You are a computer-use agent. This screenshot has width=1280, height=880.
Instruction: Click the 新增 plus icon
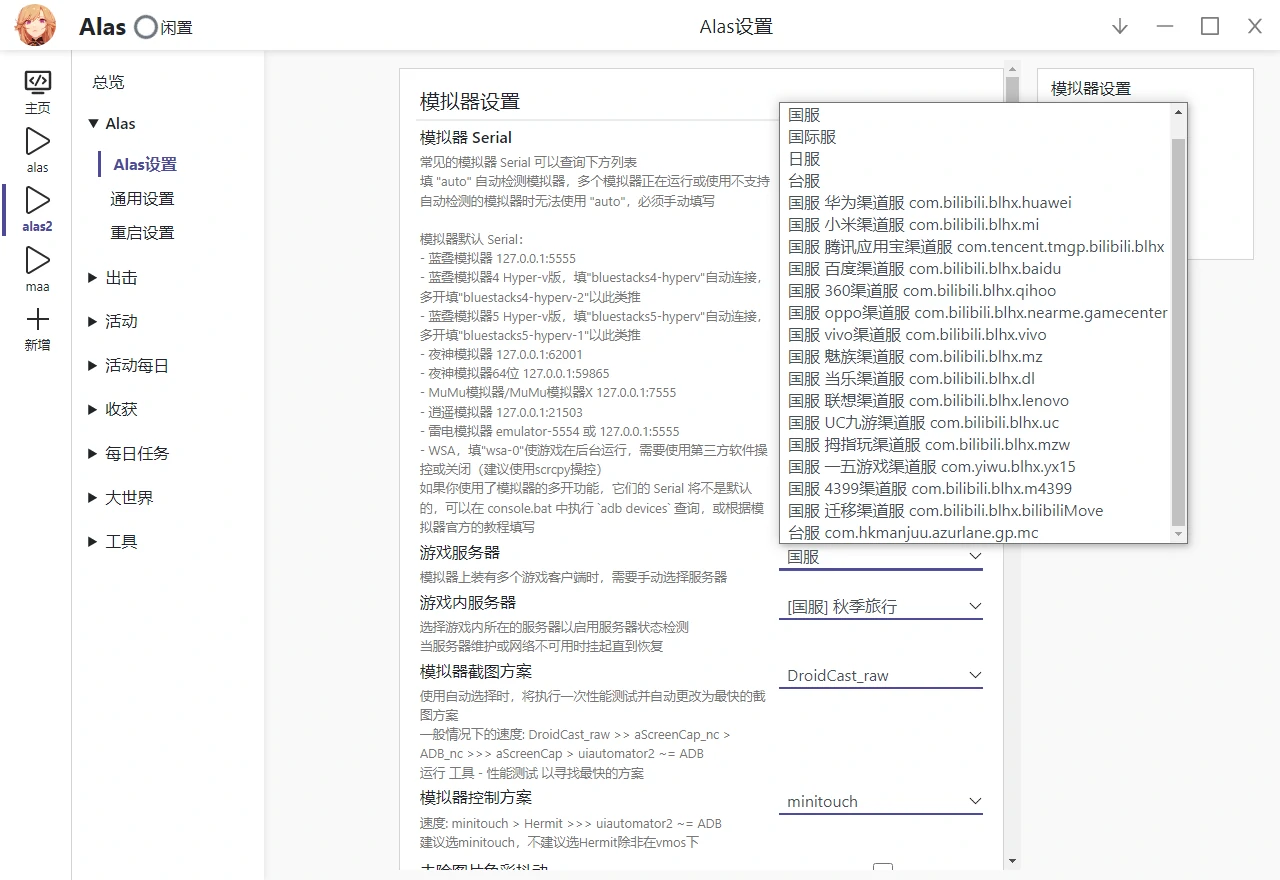tap(37, 320)
